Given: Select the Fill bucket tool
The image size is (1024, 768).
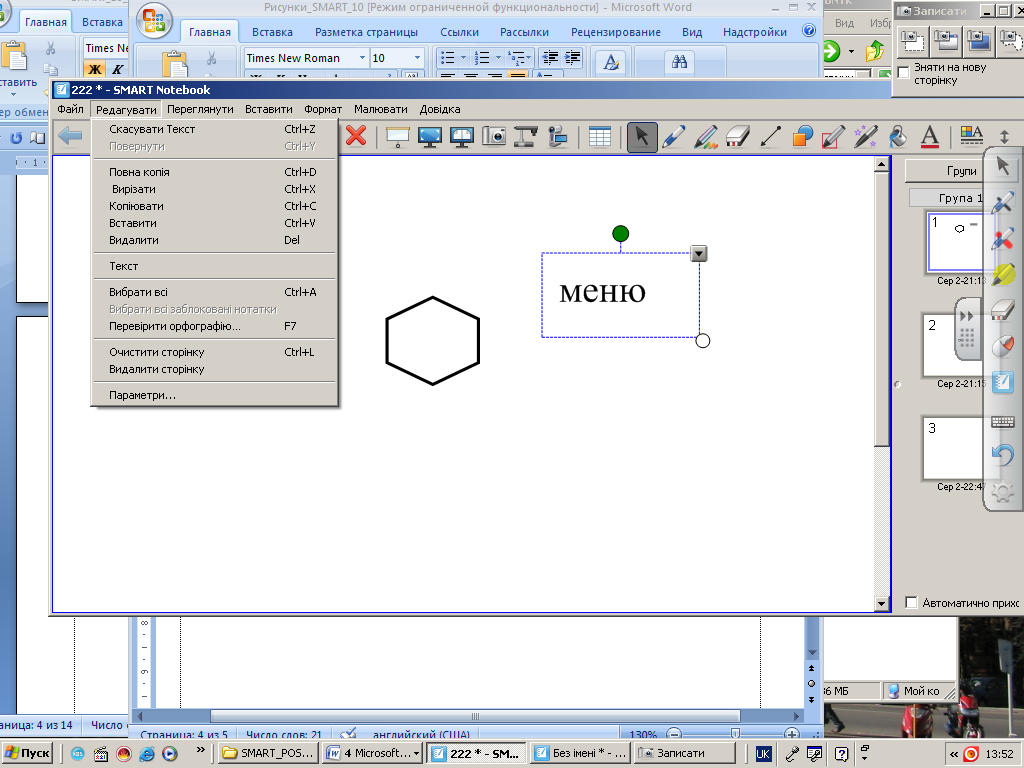Looking at the screenshot, I should 898,136.
